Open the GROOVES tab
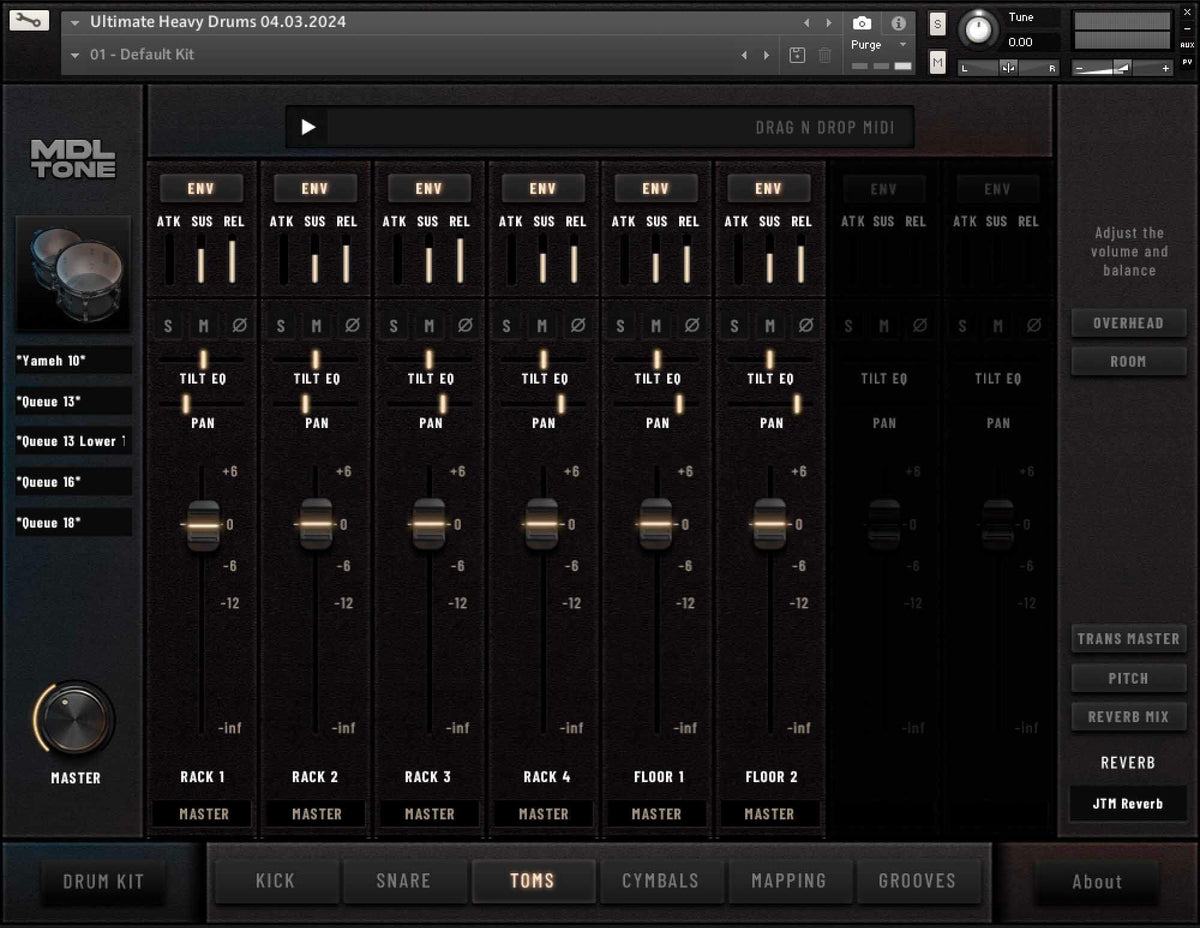This screenshot has width=1200, height=928. coord(917,881)
